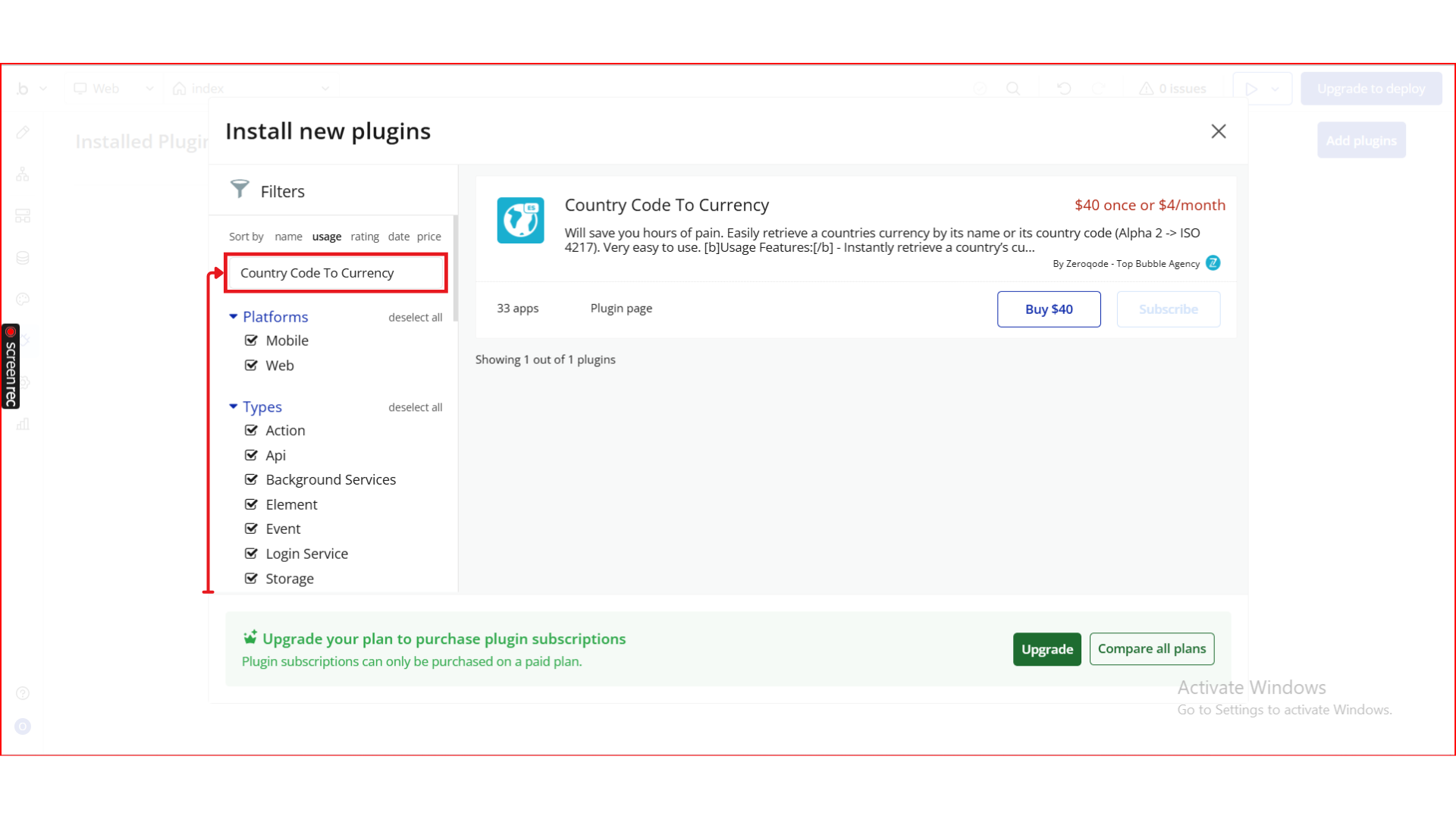Sort plugins by price
The width and height of the screenshot is (1456, 819).
click(428, 237)
